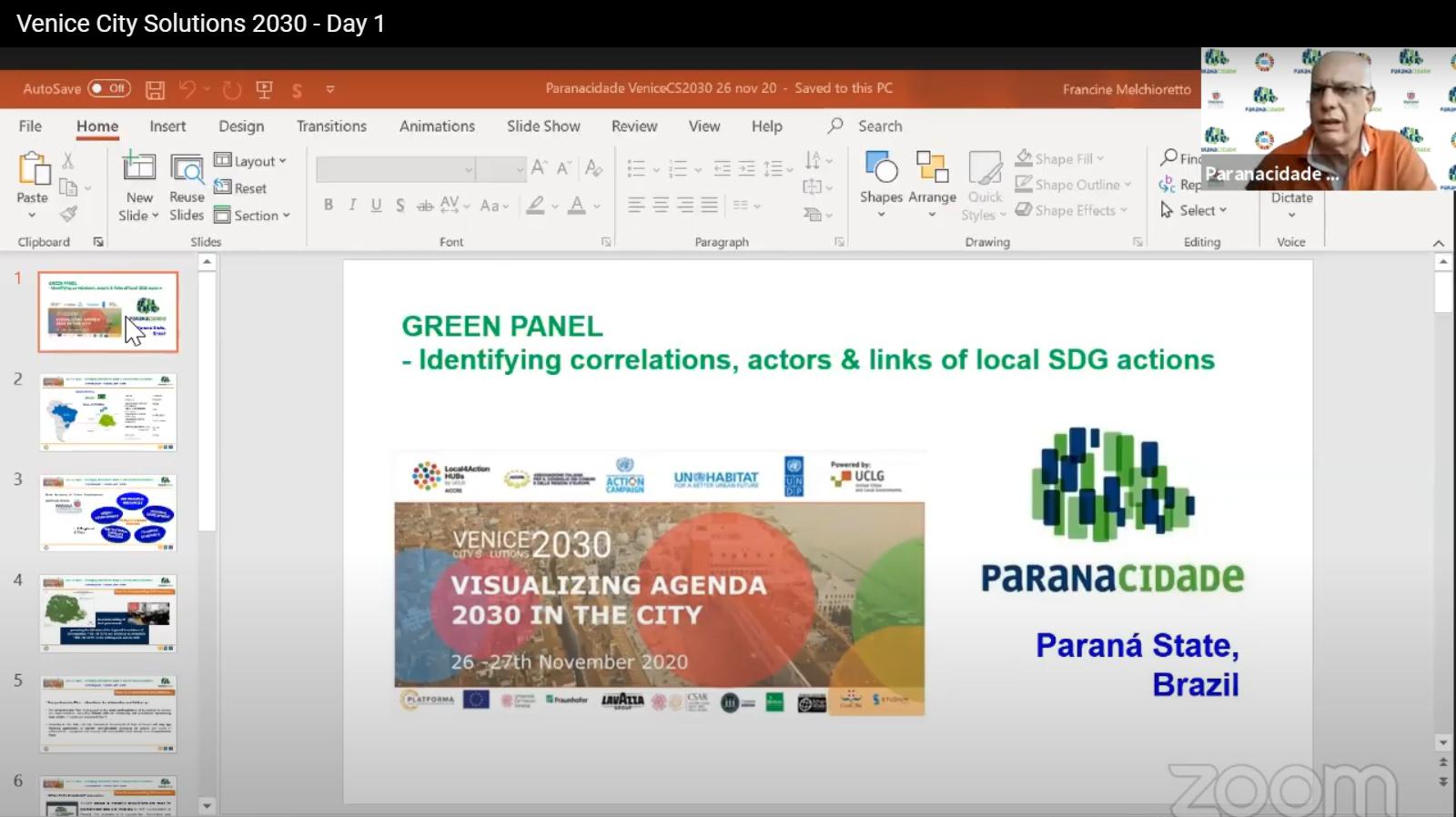Open the Shapes gallery icon
The width and height of the screenshot is (1456, 817).
click(x=881, y=169)
